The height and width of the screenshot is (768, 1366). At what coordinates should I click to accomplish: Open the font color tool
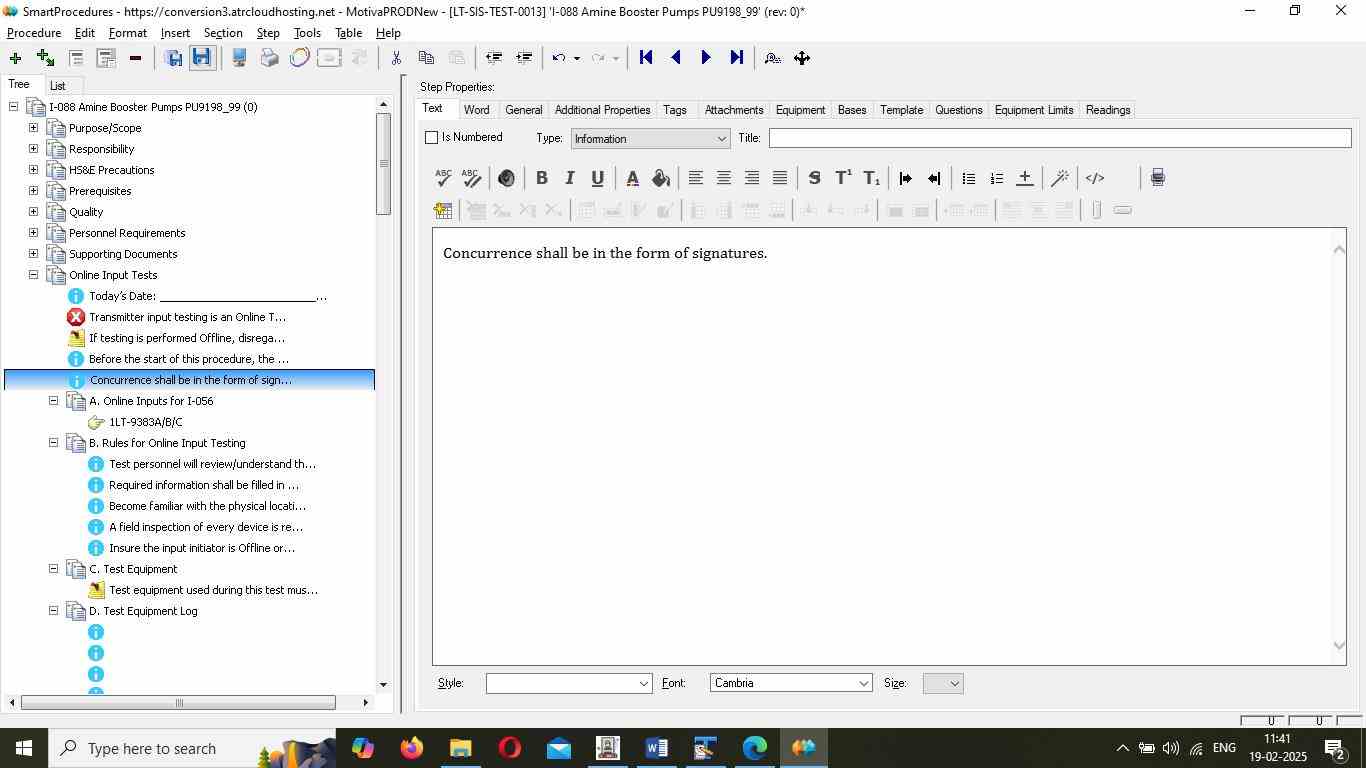click(x=632, y=178)
